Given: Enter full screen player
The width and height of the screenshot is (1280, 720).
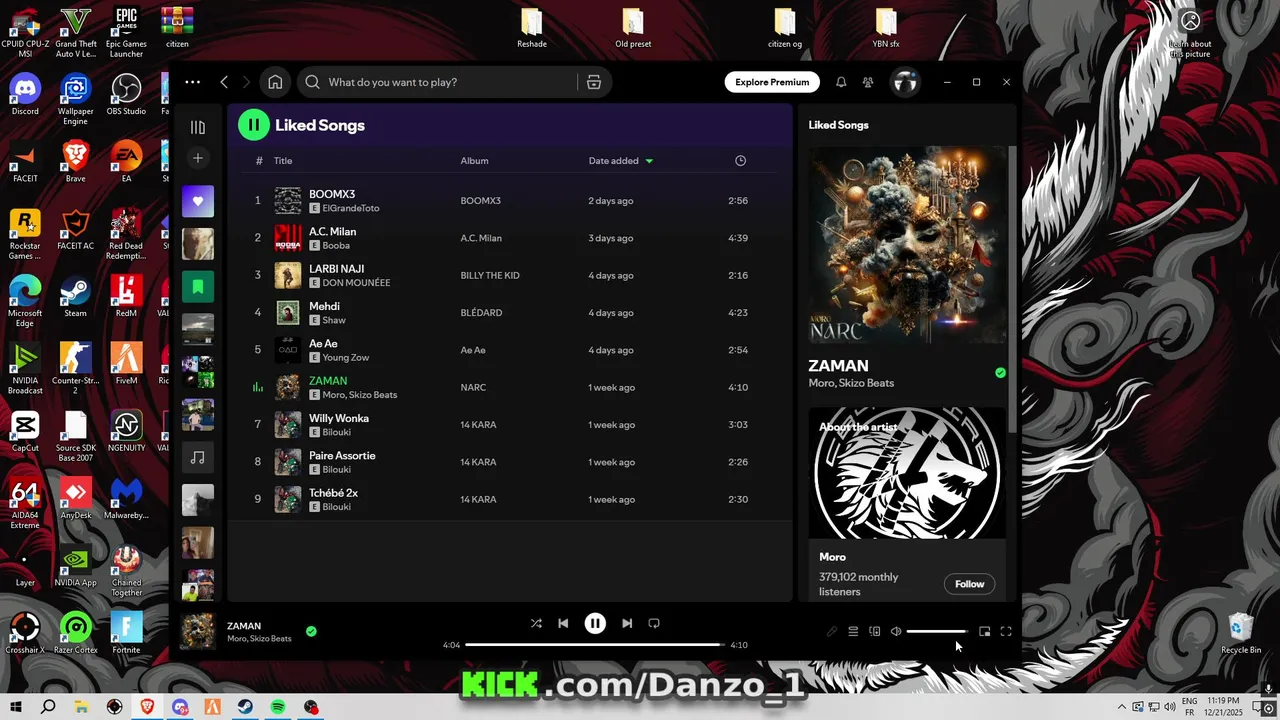Looking at the screenshot, I should click(x=1006, y=631).
